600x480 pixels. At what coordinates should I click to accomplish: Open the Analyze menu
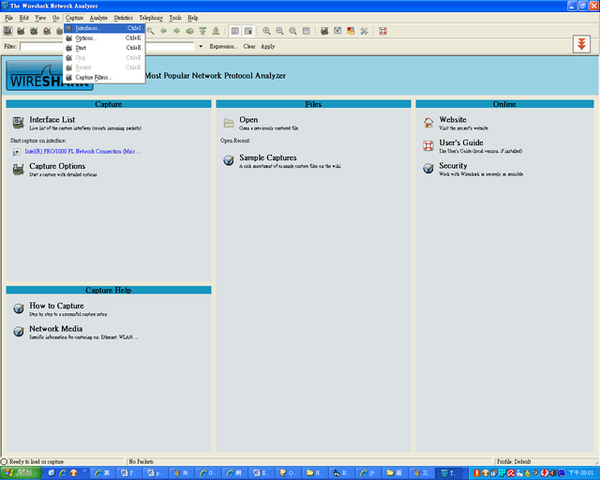click(98, 18)
